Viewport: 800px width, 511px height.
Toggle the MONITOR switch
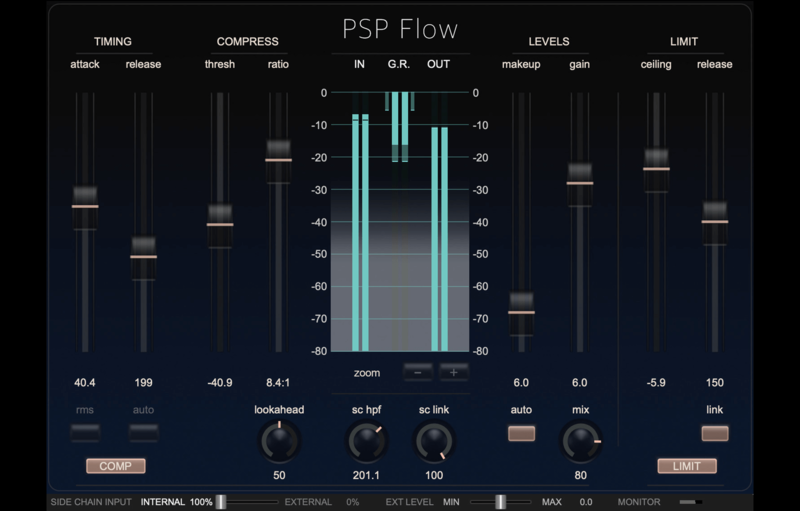click(691, 502)
